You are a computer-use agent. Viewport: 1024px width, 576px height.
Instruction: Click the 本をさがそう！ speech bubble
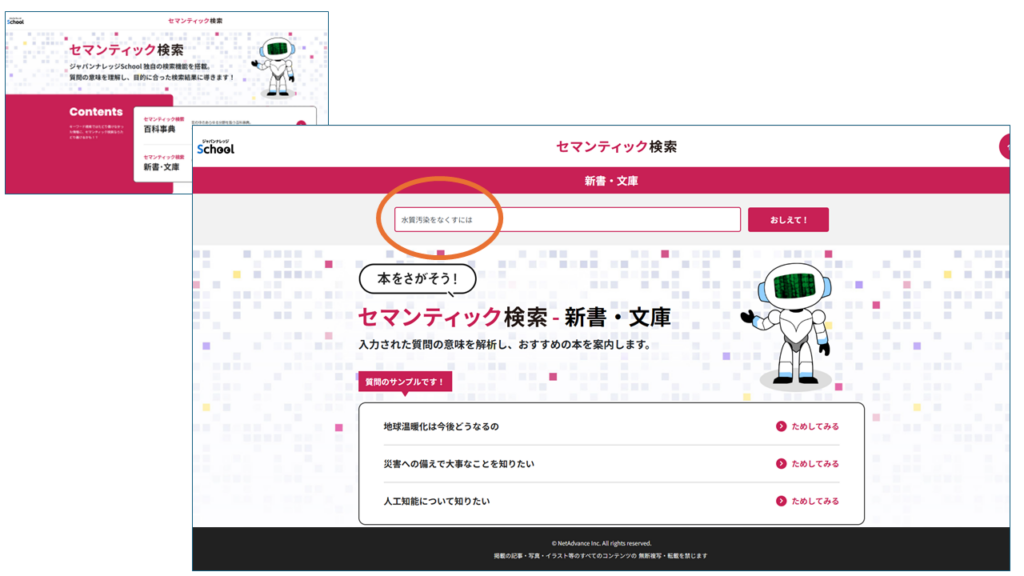(x=417, y=279)
